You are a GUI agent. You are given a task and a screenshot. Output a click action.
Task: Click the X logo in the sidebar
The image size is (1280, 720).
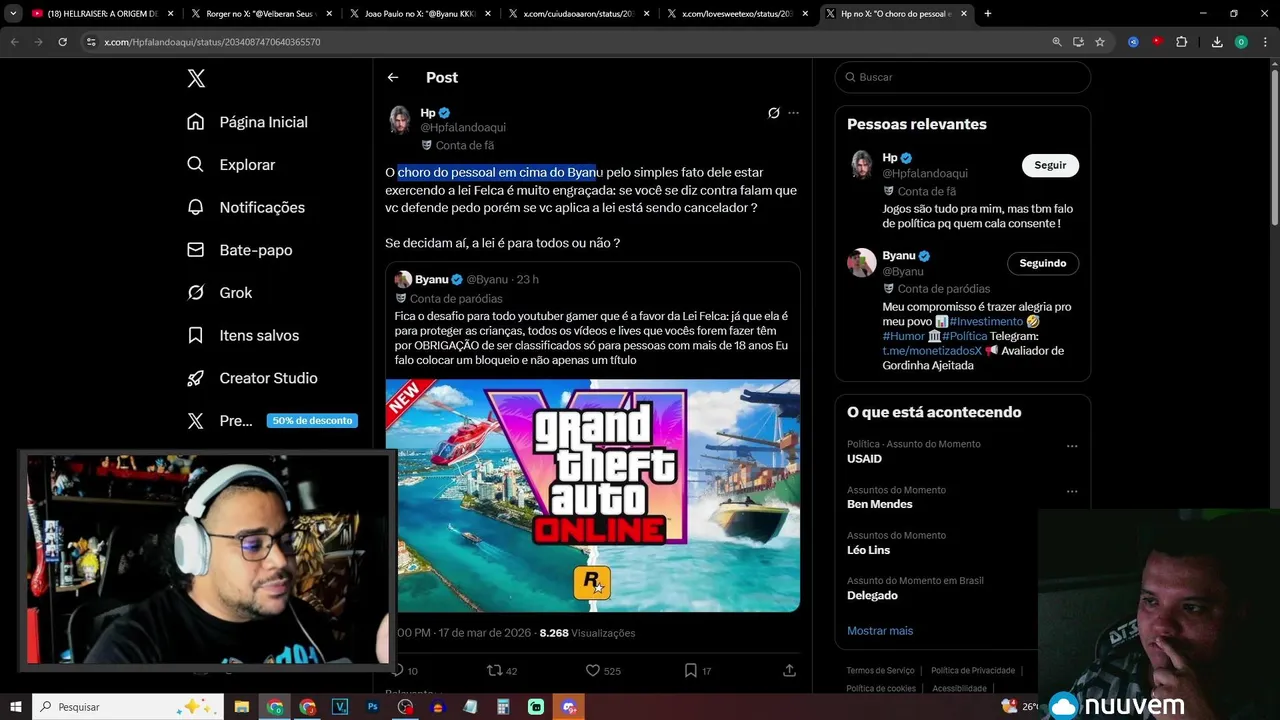(196, 78)
